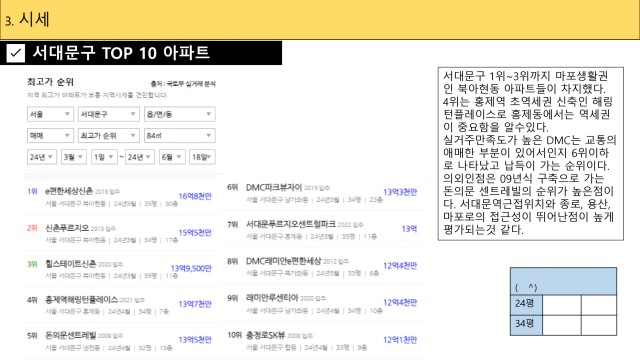Click the 13억7천만 price
Image resolution: width=640 pixels, height=360 pixels.
[195, 304]
